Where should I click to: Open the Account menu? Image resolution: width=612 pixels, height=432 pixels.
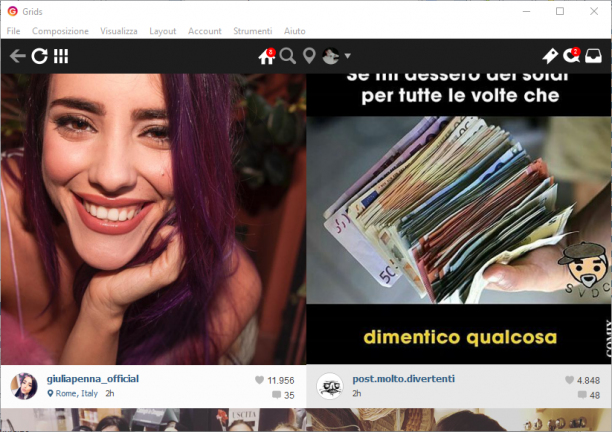[205, 31]
